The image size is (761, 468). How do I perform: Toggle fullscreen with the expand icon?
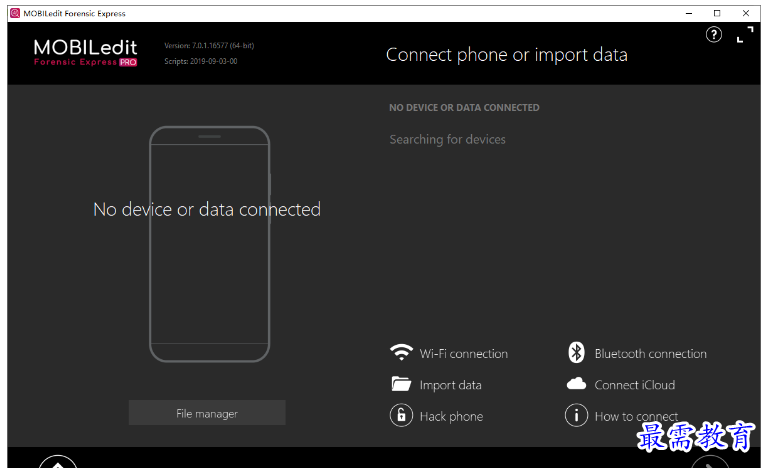click(745, 34)
